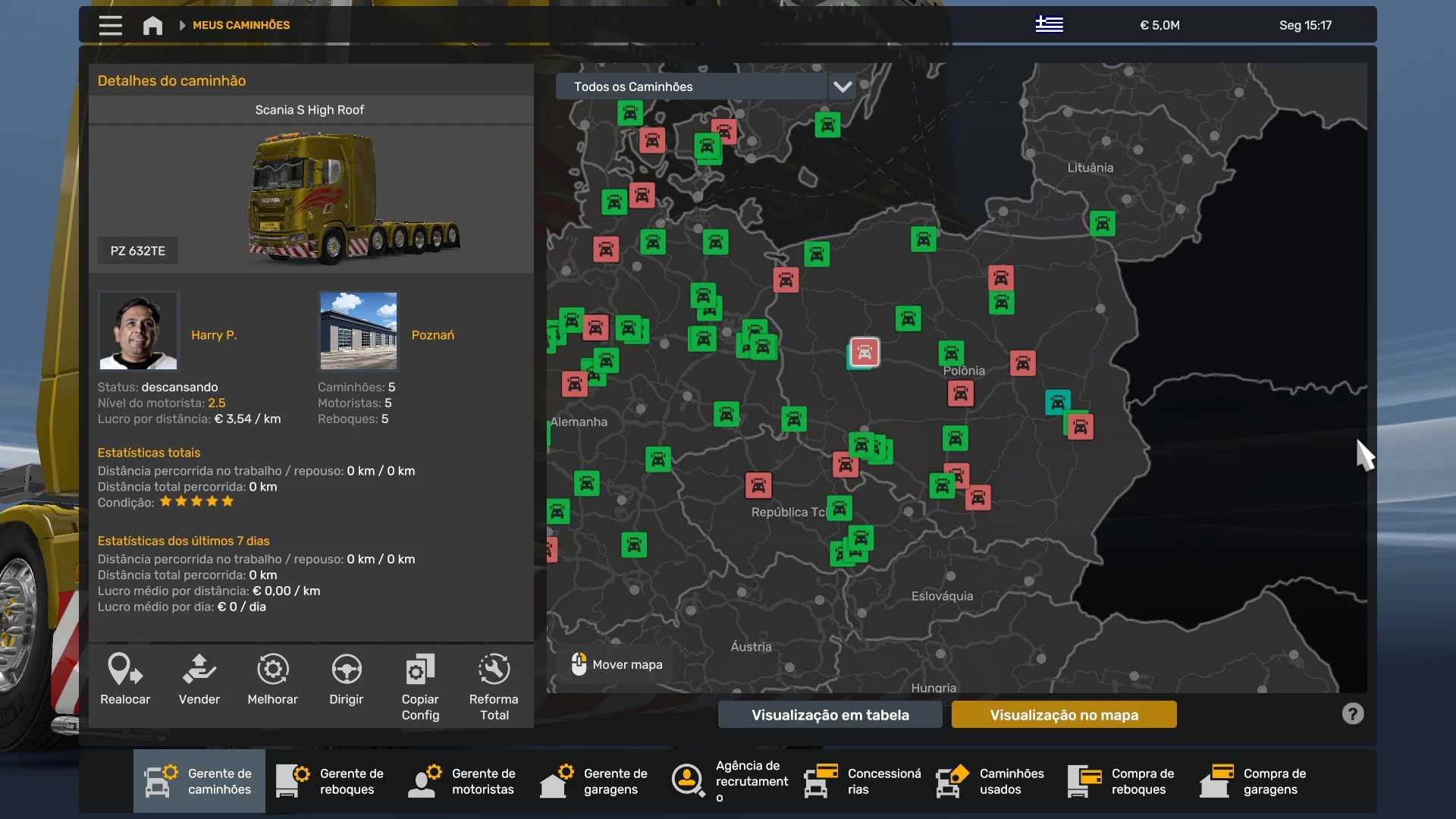Open Concessionárias menu item
This screenshot has height=819, width=1456.
click(x=864, y=781)
